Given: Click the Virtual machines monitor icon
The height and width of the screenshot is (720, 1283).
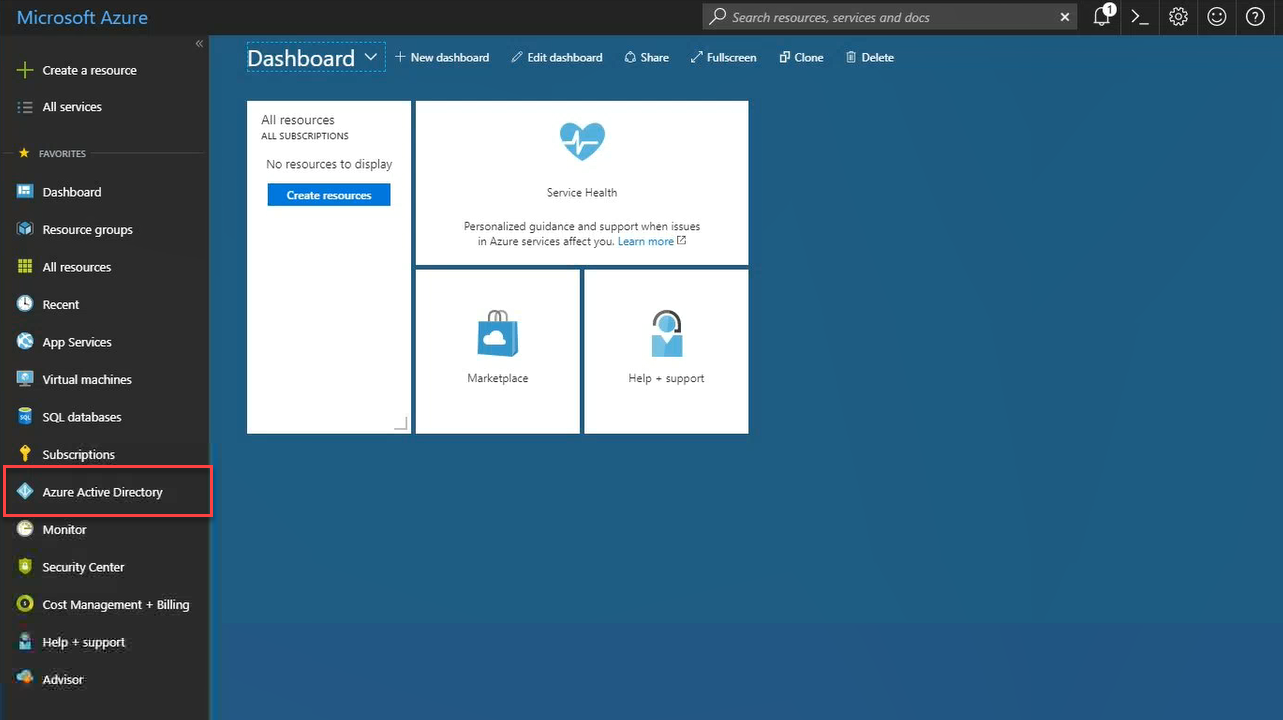Looking at the screenshot, I should 25,379.
